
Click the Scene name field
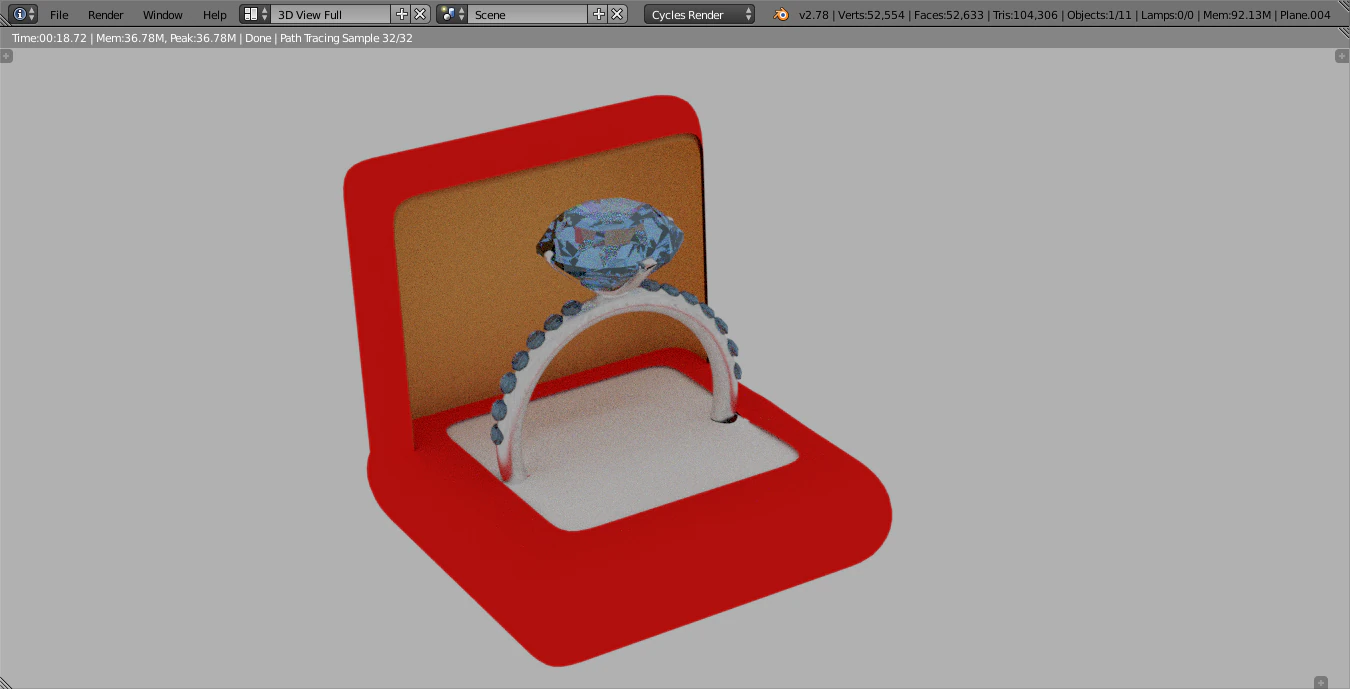point(528,15)
